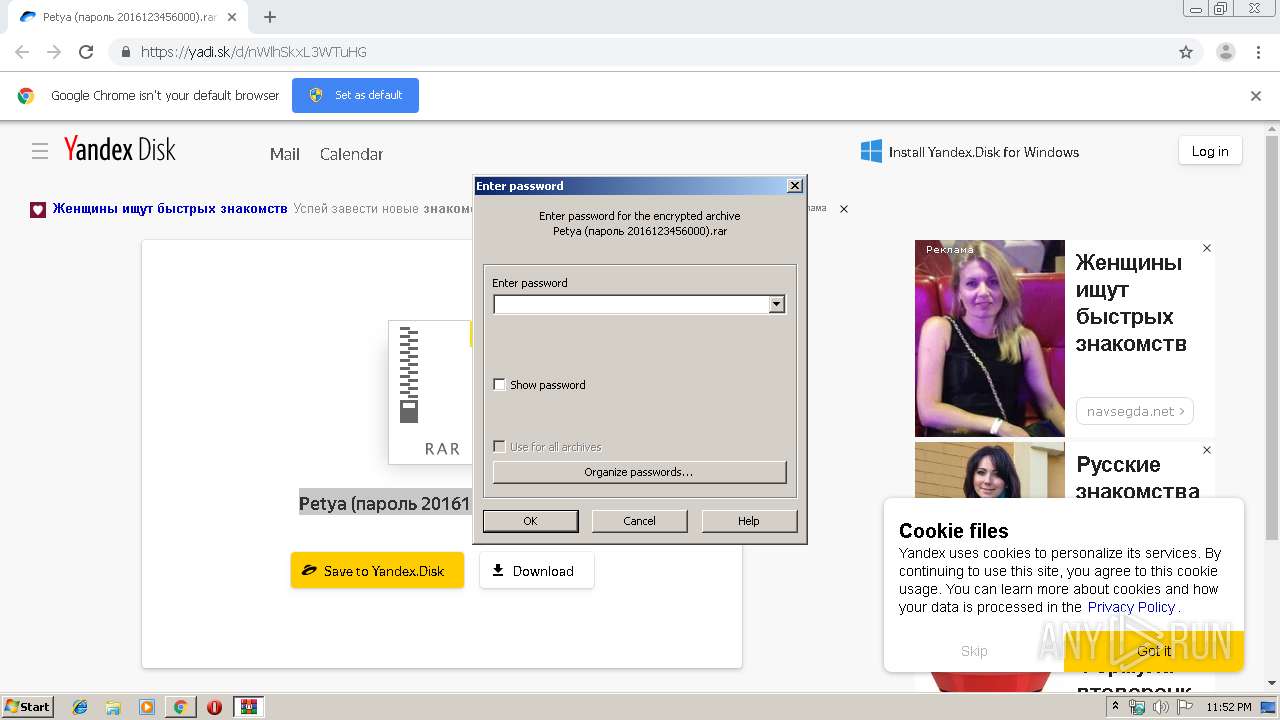Click the 'Женщины ищут быстрых знакомств' banner link
Screen dimensions: 1280x720
[170, 209]
